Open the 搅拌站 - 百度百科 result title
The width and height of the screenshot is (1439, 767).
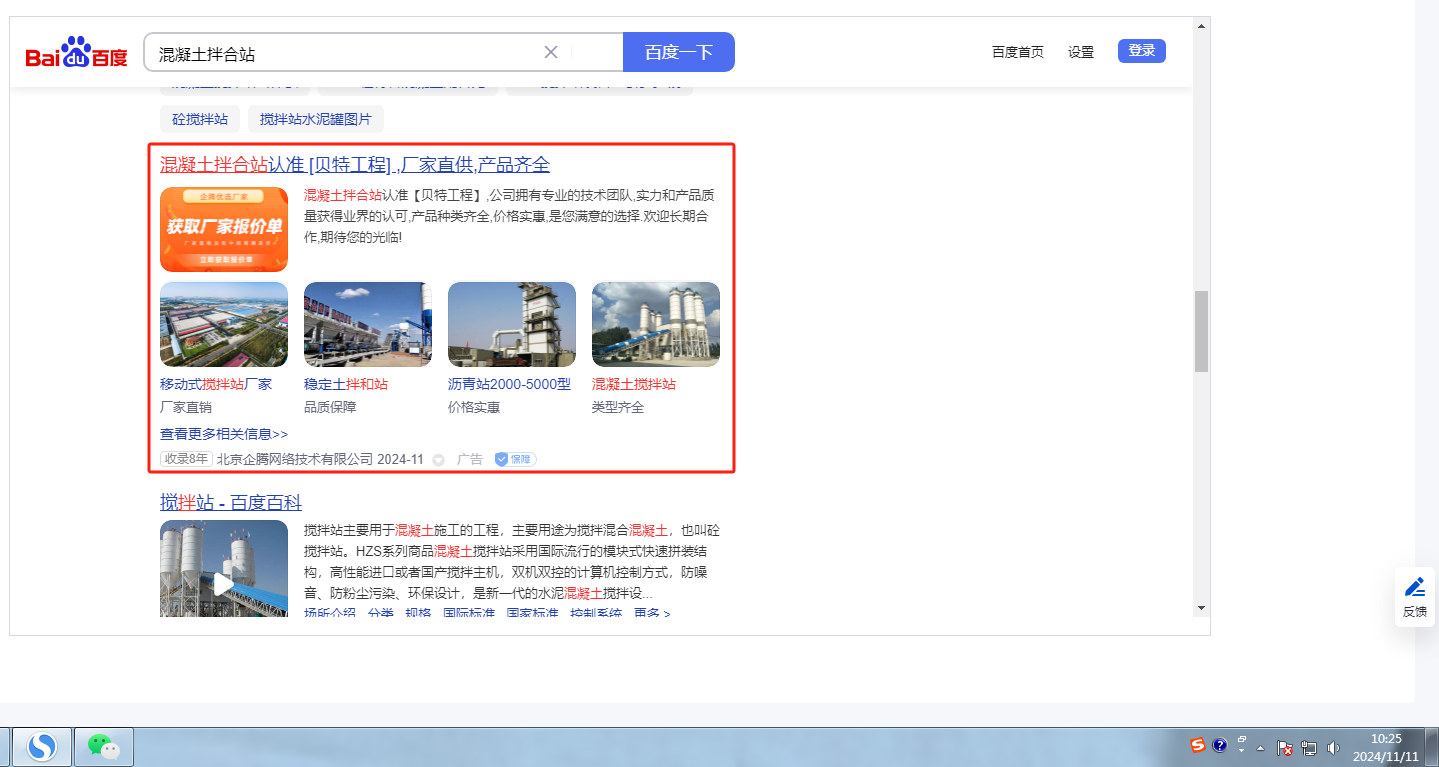click(x=231, y=502)
